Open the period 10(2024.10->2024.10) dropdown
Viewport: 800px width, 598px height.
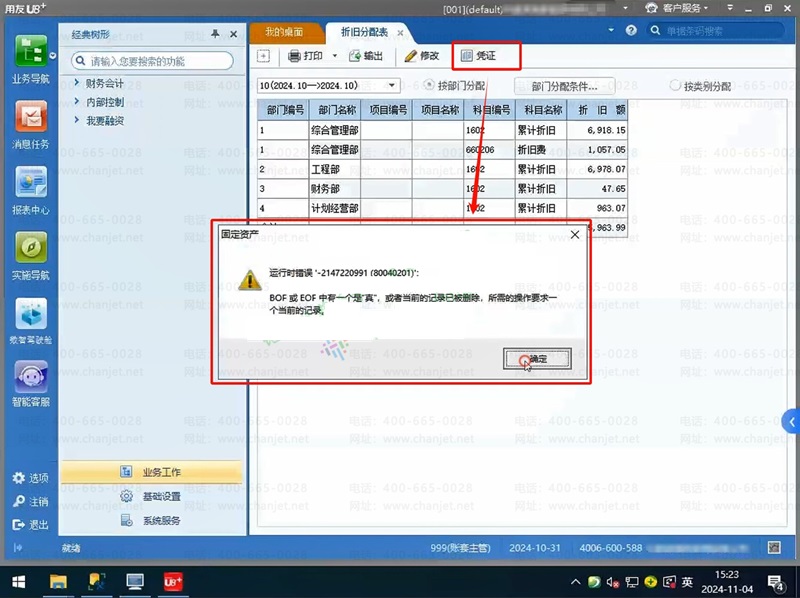tap(391, 85)
